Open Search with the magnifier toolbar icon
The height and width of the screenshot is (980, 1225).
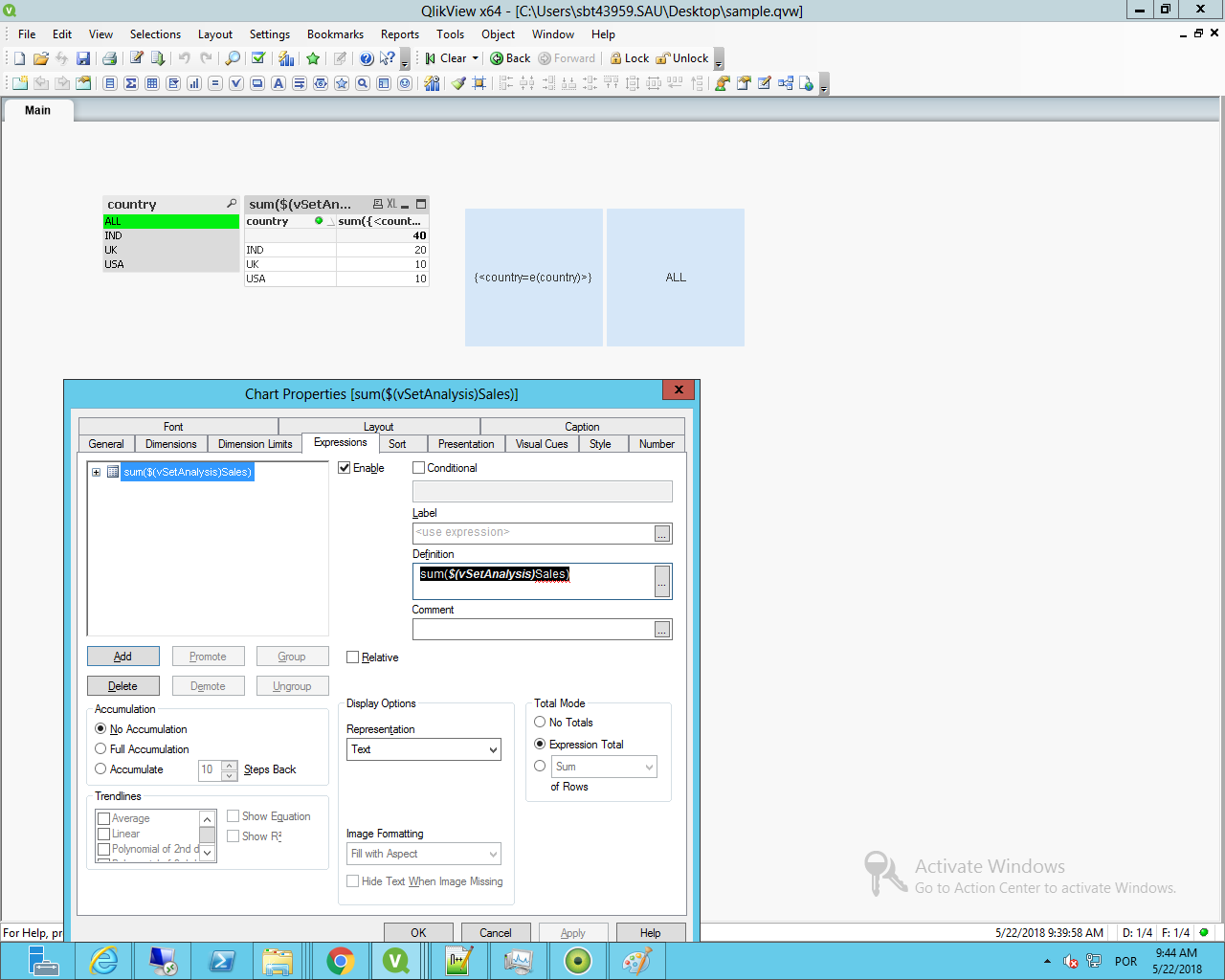point(233,58)
